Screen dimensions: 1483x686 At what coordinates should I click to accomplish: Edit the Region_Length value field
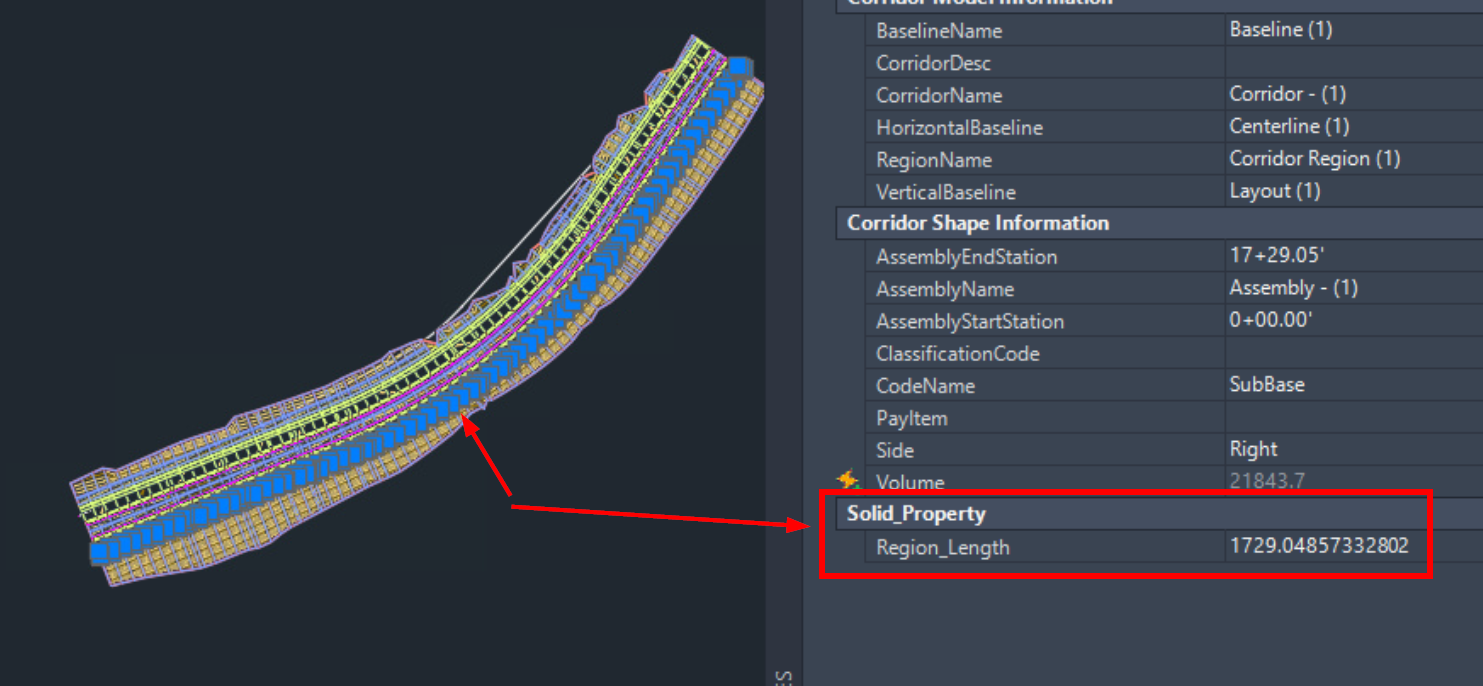(x=1322, y=546)
